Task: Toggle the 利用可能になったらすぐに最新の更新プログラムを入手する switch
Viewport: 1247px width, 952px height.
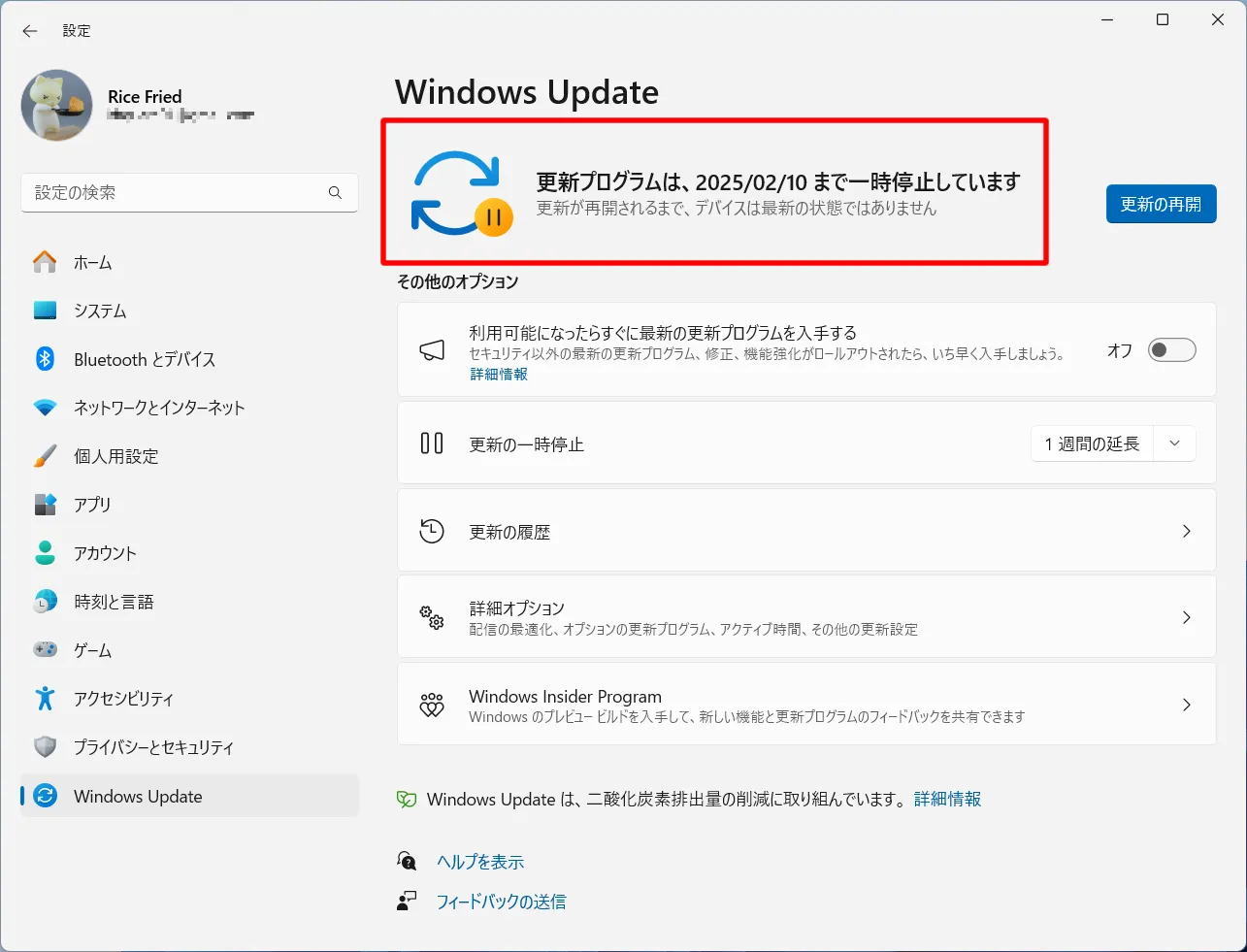Action: tap(1171, 350)
